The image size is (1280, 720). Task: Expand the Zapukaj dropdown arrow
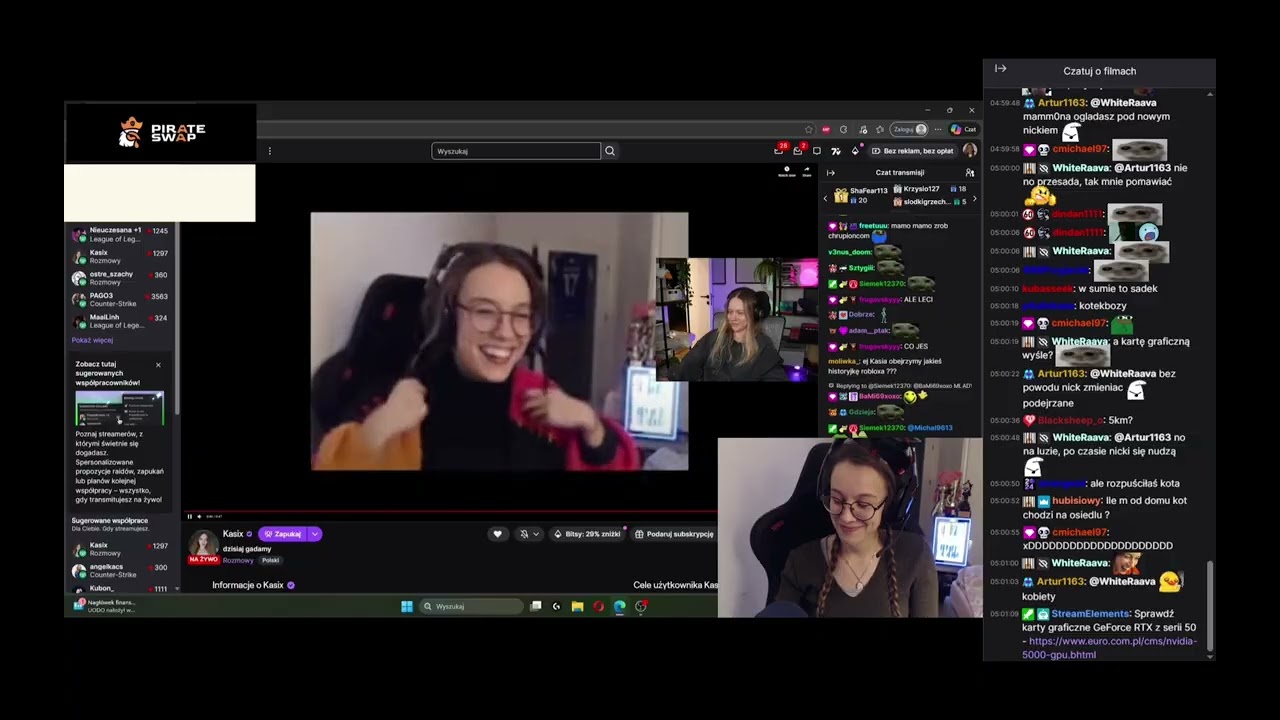[314, 534]
